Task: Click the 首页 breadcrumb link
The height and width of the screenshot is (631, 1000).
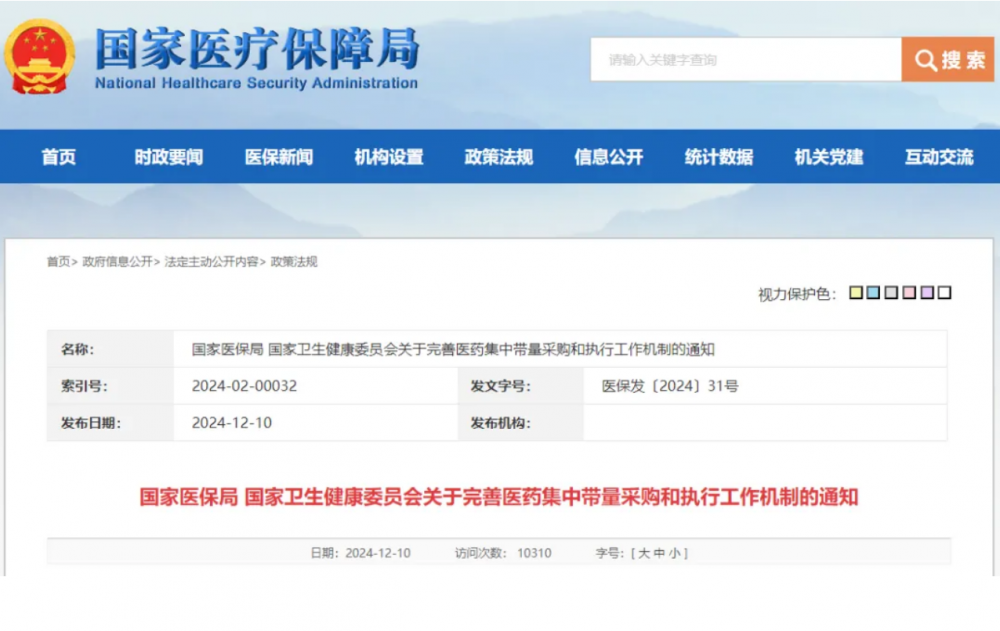Action: click(58, 262)
